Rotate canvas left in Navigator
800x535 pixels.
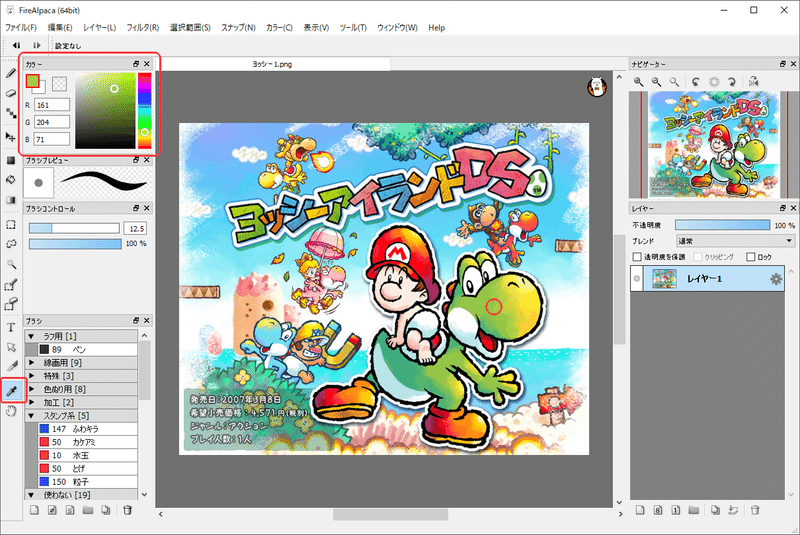point(696,82)
